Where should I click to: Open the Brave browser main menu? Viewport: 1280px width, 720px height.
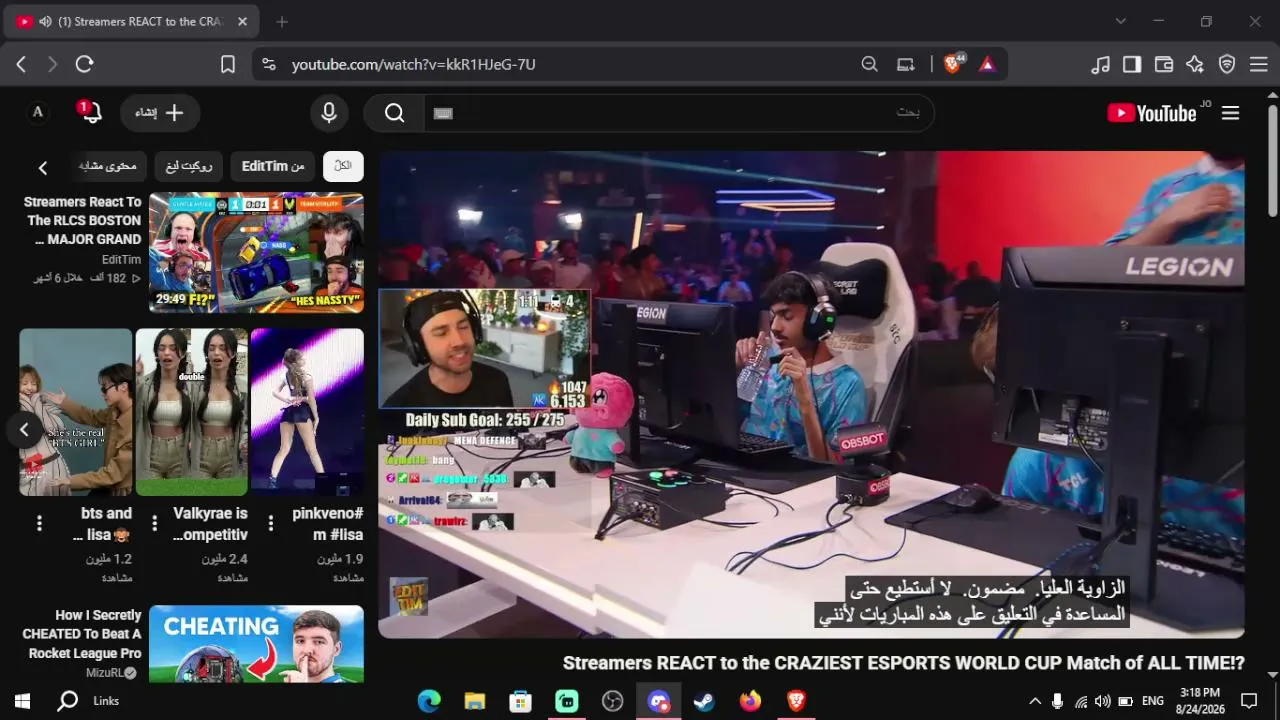coord(1259,64)
